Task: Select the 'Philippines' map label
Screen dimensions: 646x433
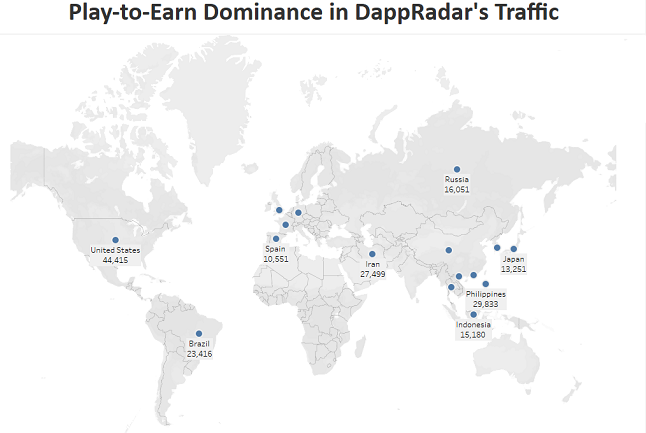Action: (x=486, y=294)
